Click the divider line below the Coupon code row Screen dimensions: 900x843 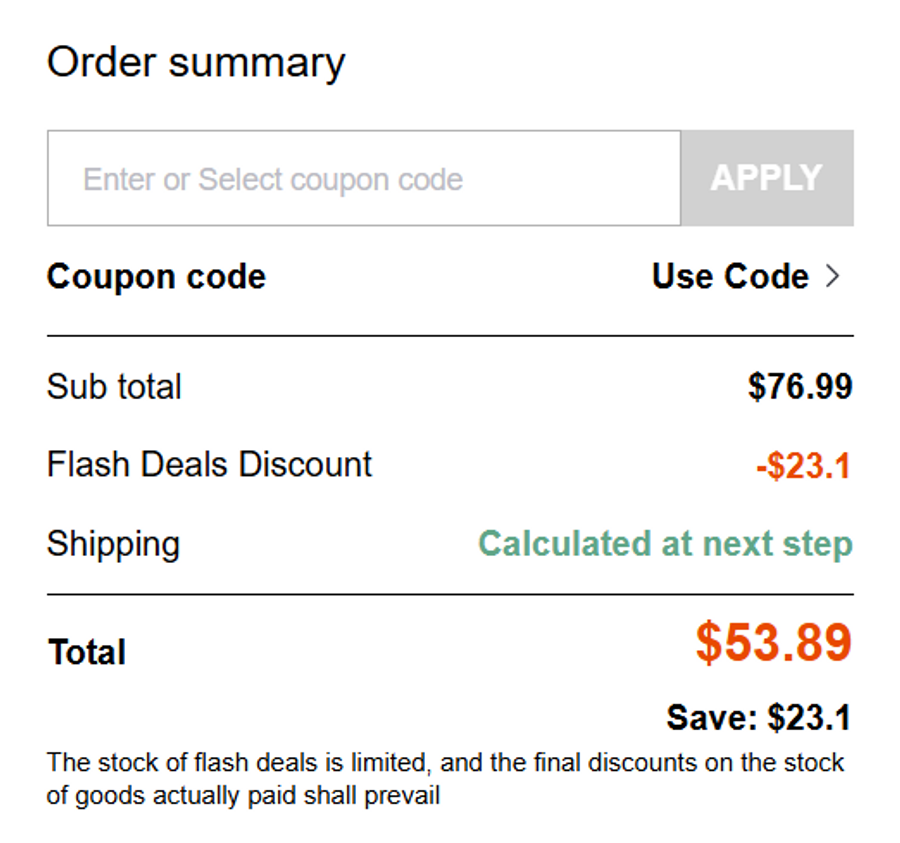[x=450, y=336]
